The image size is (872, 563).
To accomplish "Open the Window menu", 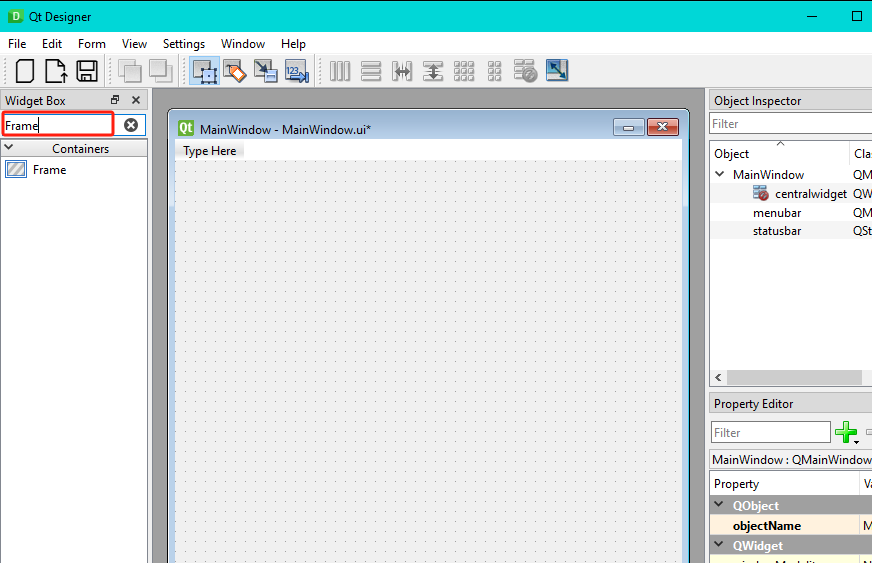I will coord(243,44).
